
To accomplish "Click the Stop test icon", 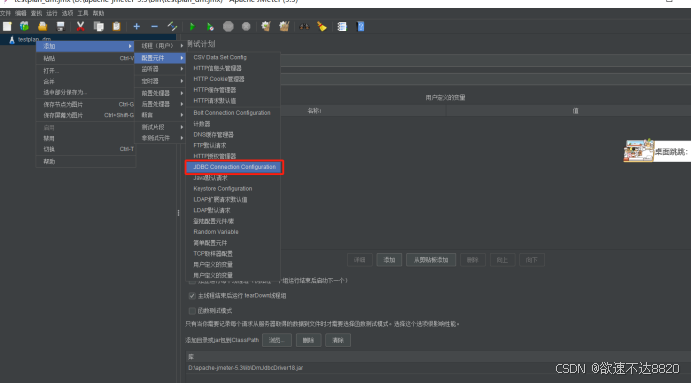I will 228,26.
